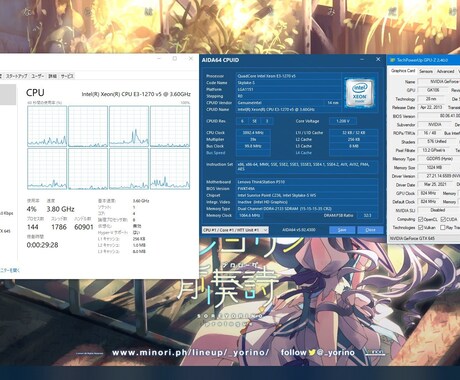Click the L1I / L1D Cache value 32 KB / 32 KB

(x=354, y=133)
